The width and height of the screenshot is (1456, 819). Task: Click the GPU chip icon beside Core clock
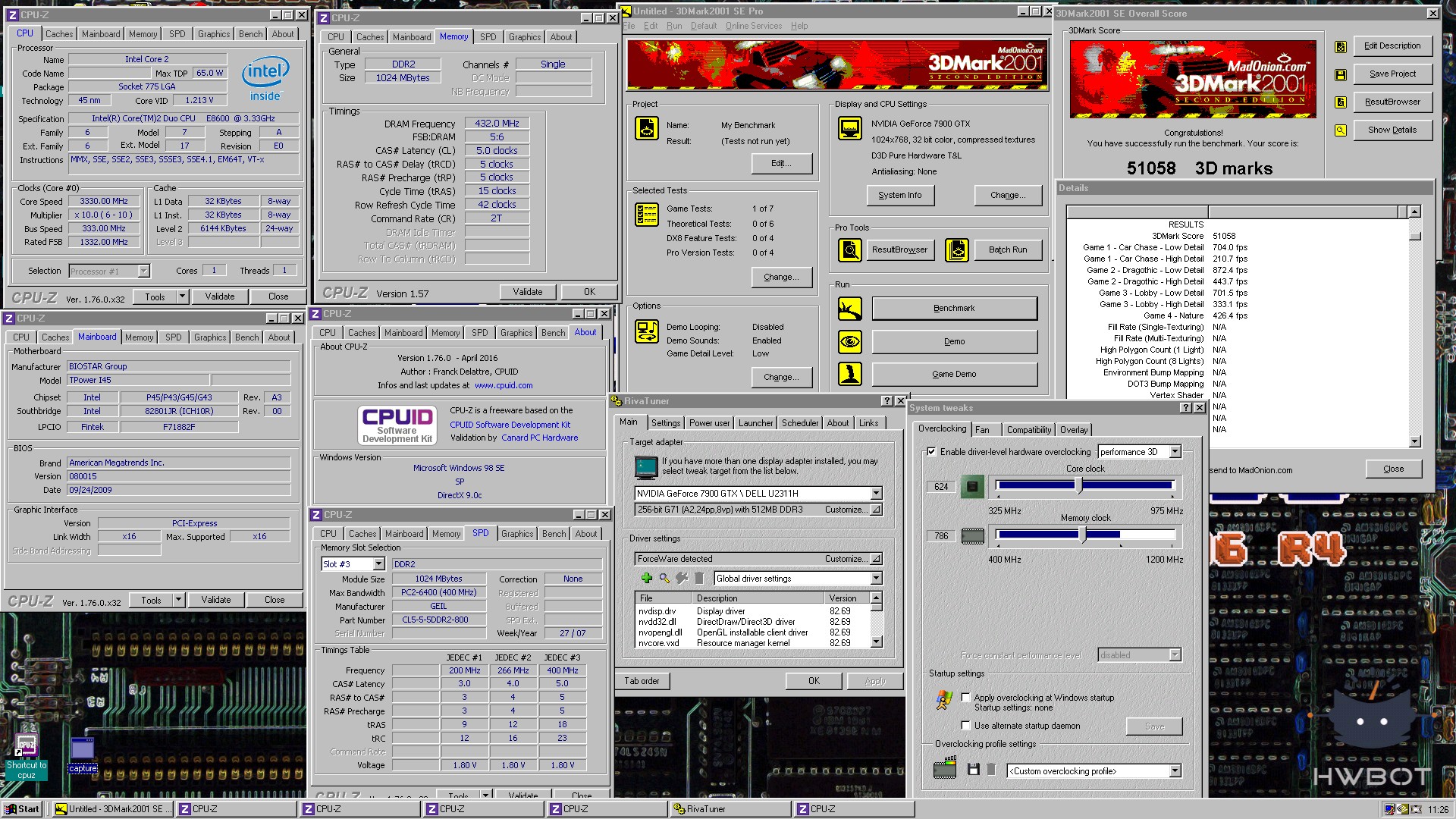(x=971, y=486)
